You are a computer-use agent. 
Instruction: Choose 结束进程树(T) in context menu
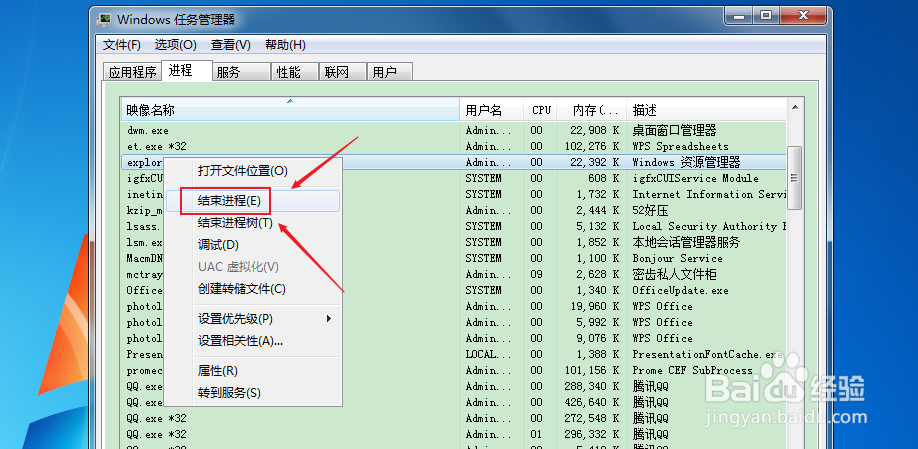tap(253, 223)
